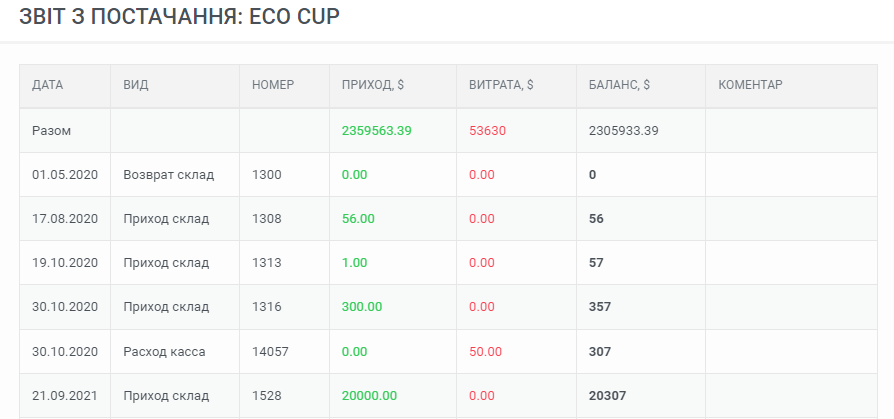This screenshot has width=894, height=419.
Task: Click the ДАТА column header
Action: tap(47, 85)
